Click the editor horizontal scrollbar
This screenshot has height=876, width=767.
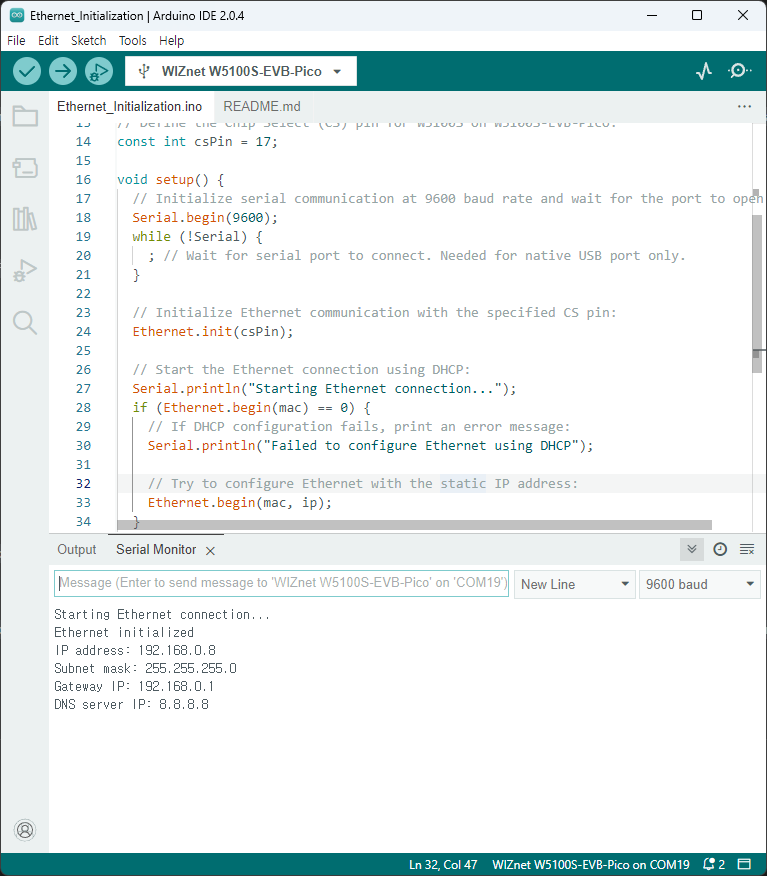tap(414, 525)
